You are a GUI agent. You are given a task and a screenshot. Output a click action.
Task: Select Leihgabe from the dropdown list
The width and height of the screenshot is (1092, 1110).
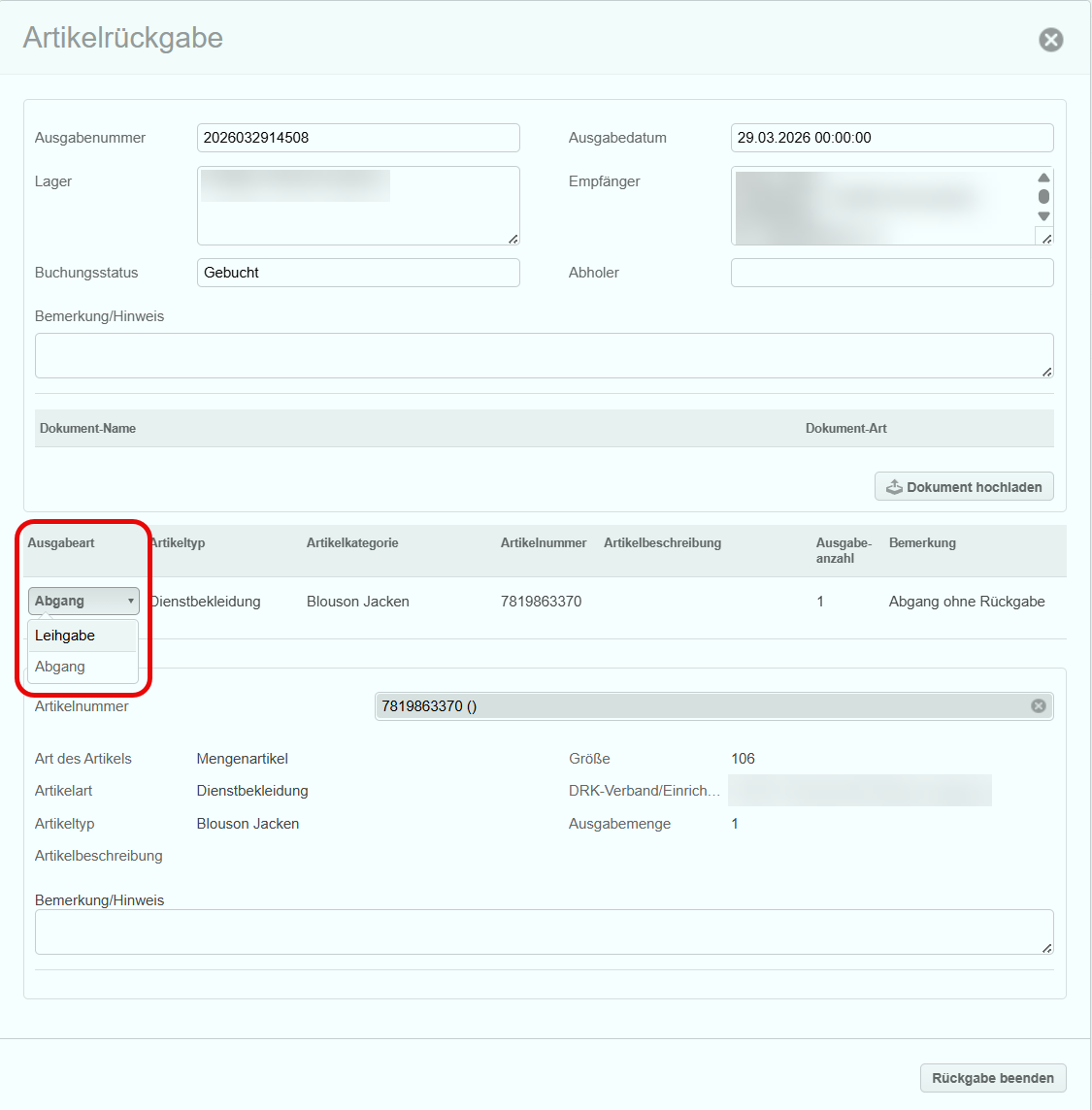(65, 636)
